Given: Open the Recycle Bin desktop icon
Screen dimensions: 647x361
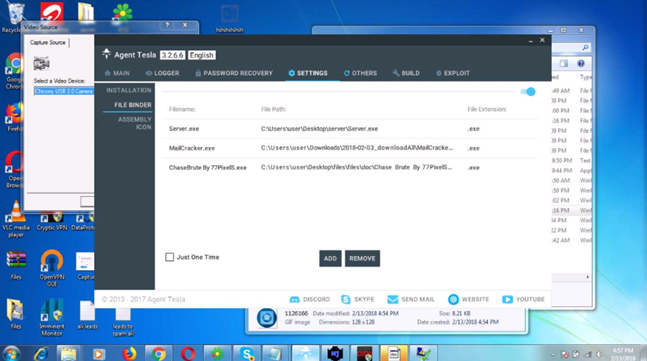Looking at the screenshot, I should 14,17.
